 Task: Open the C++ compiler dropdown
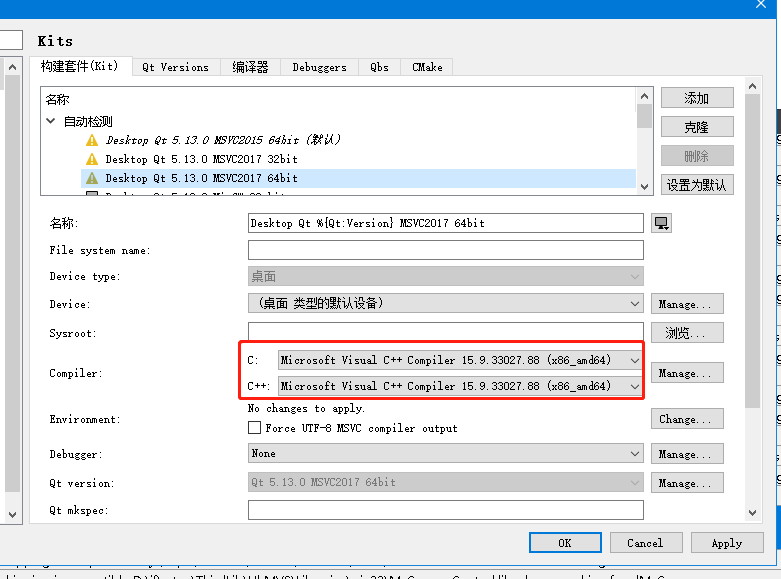pos(460,386)
